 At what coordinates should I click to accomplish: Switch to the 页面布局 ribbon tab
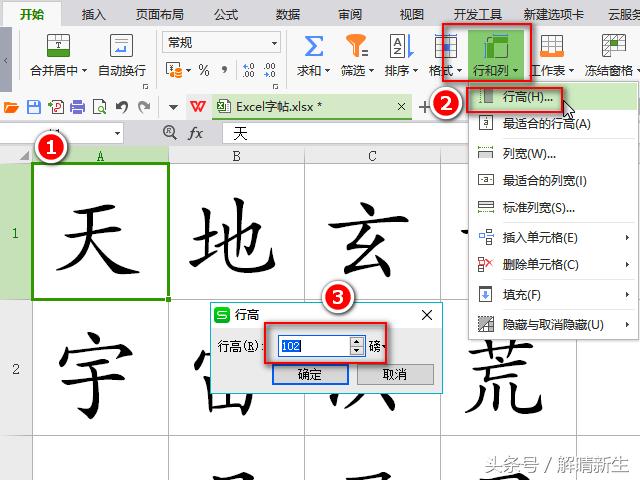[160, 15]
